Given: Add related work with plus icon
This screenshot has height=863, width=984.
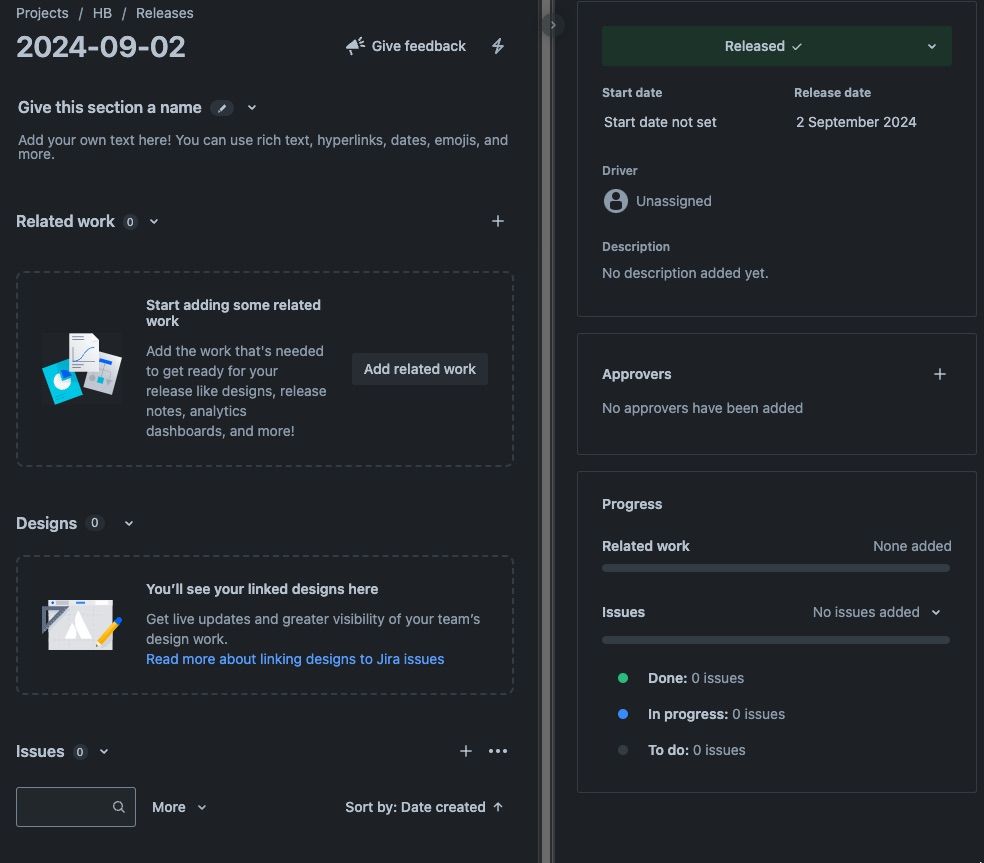Looking at the screenshot, I should pyautogui.click(x=498, y=221).
